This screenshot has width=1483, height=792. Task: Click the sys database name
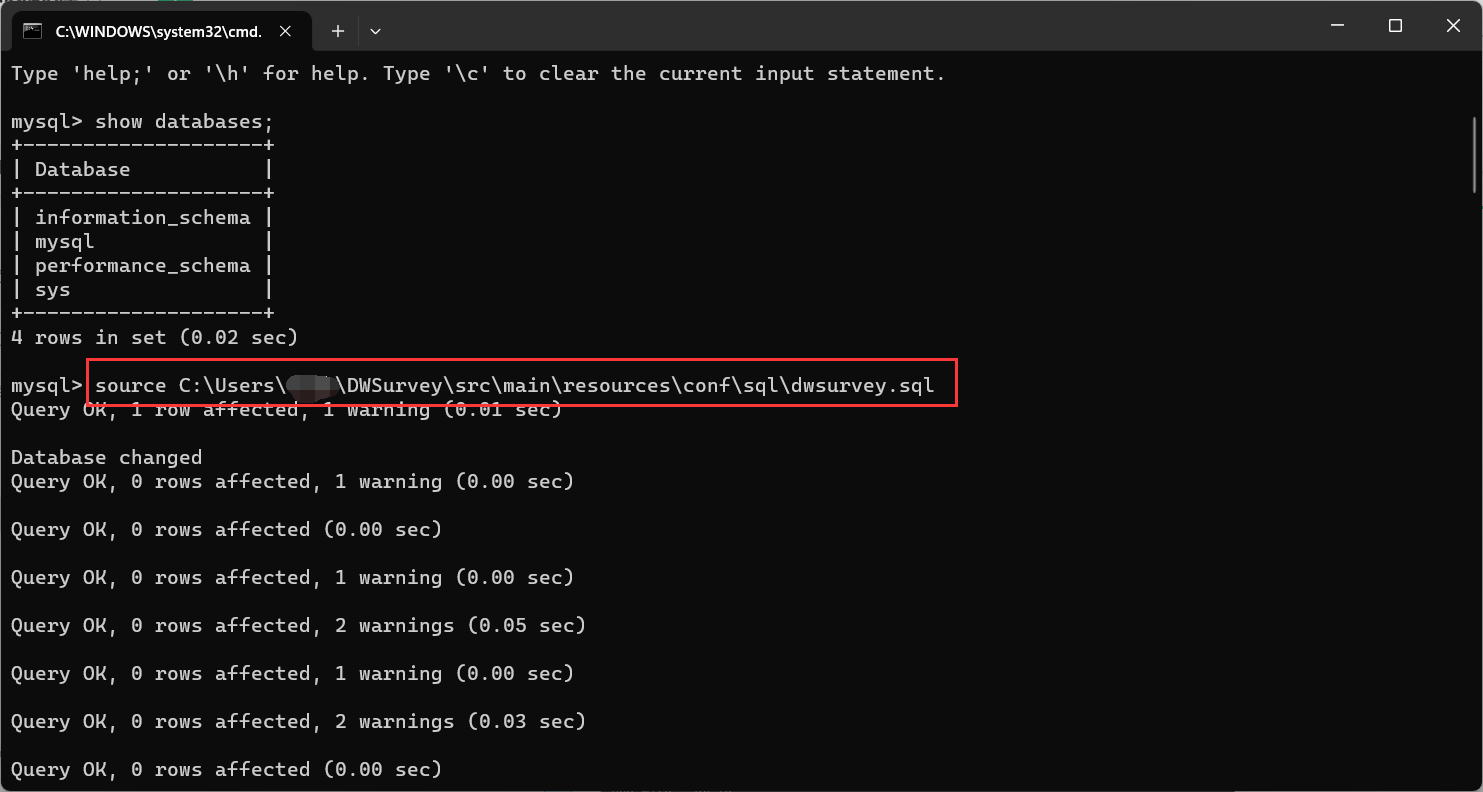pos(52,289)
